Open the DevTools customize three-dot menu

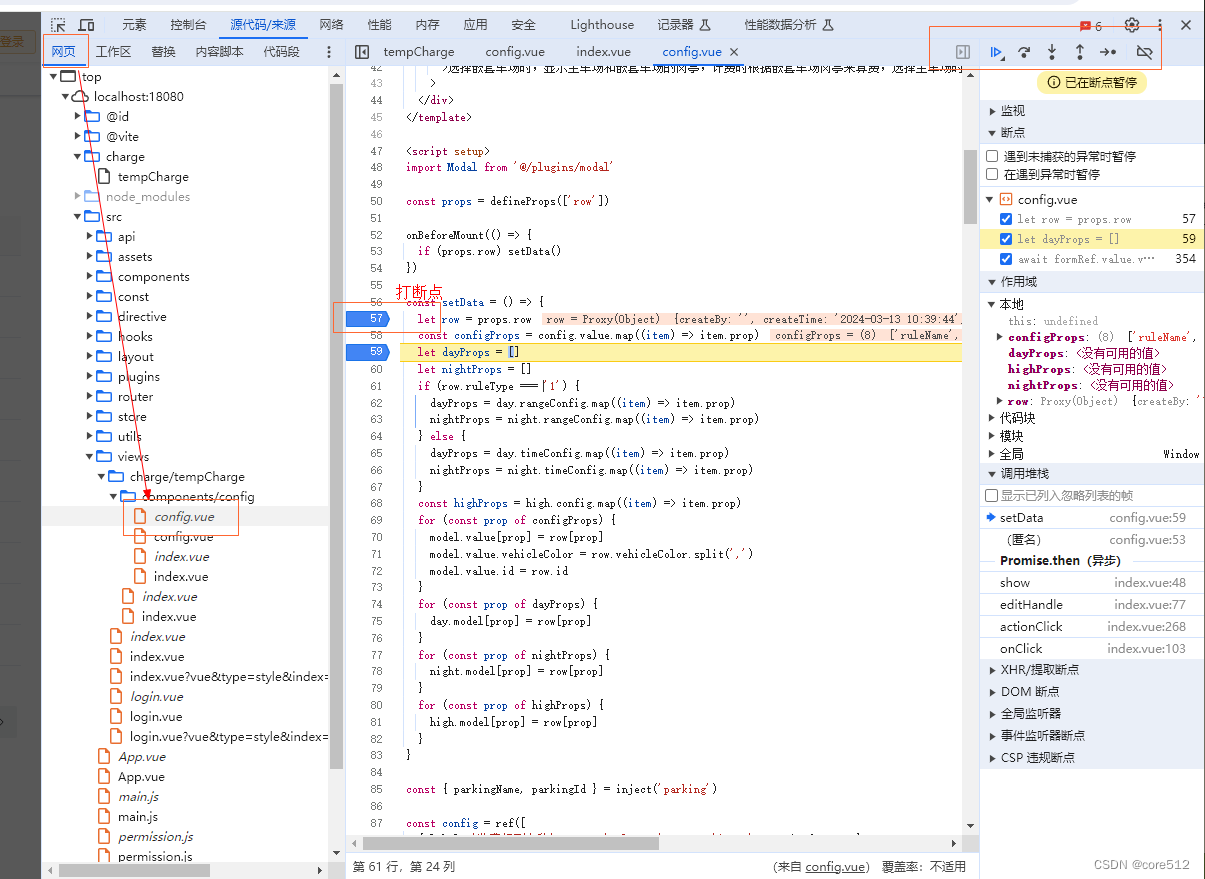click(x=1159, y=25)
